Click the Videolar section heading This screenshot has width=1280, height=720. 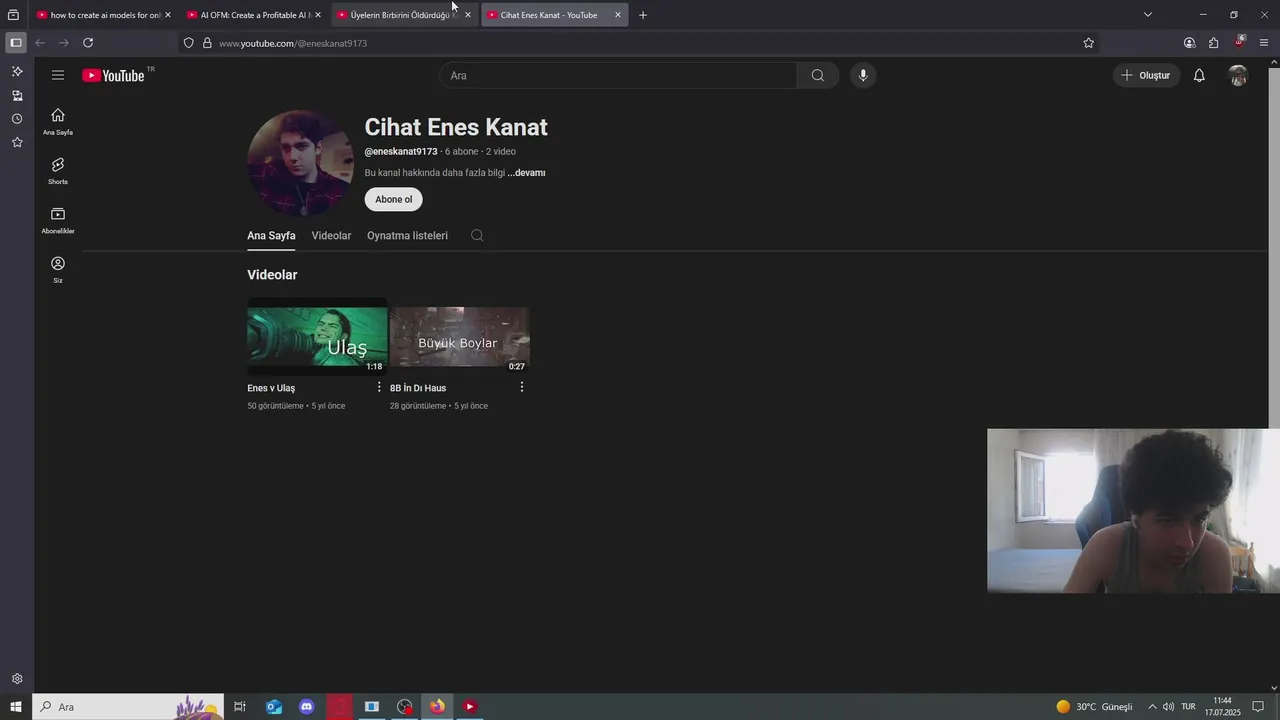coord(272,275)
